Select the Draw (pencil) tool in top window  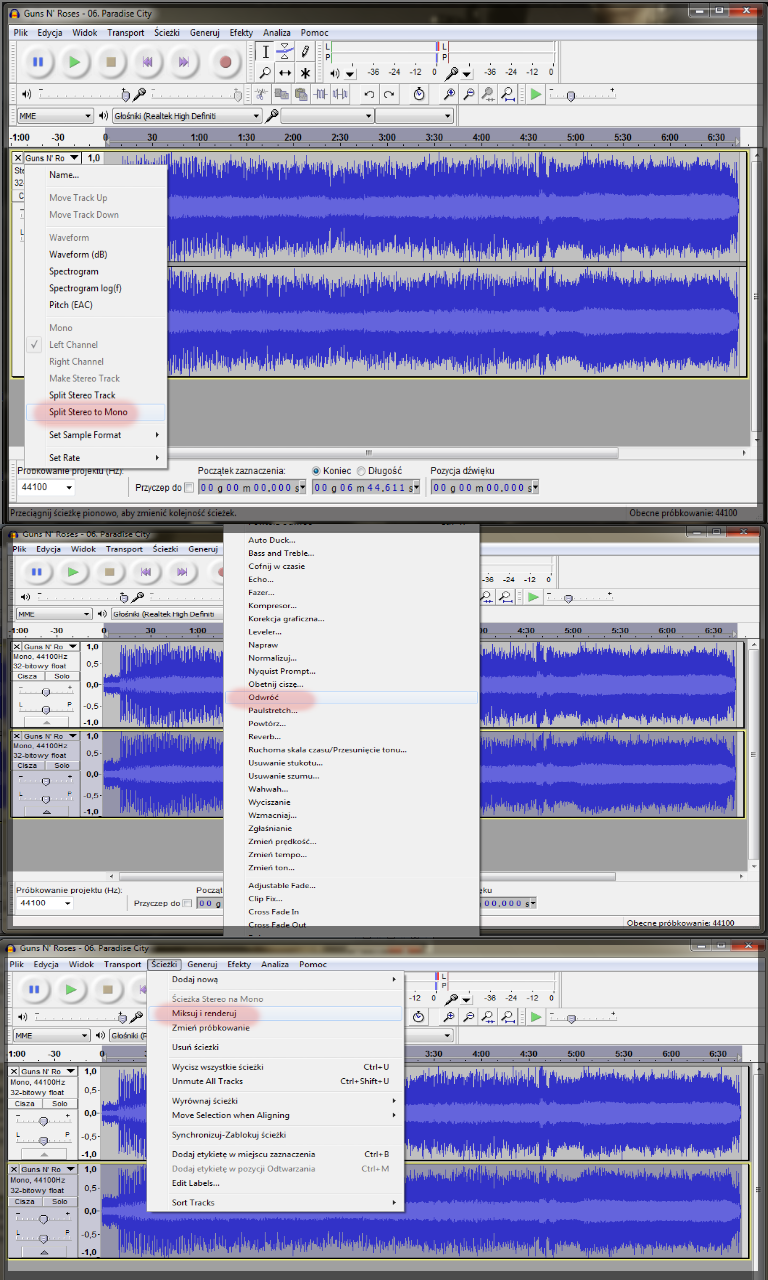pos(305,52)
